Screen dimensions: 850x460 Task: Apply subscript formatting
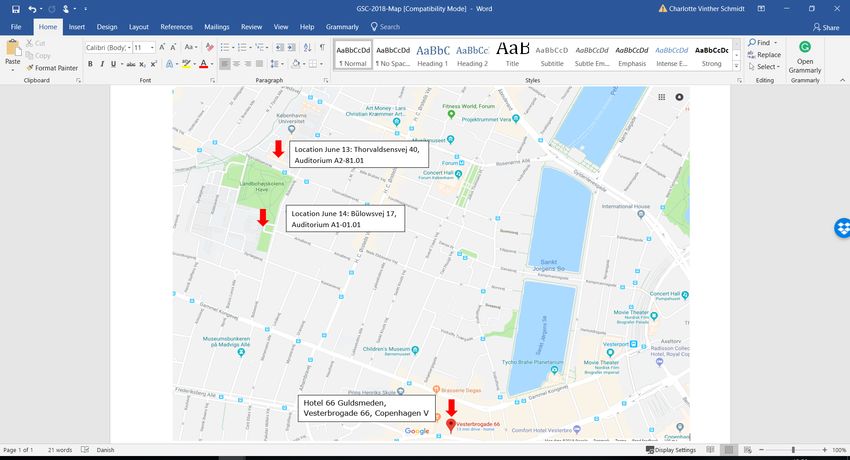pyautogui.click(x=142, y=64)
